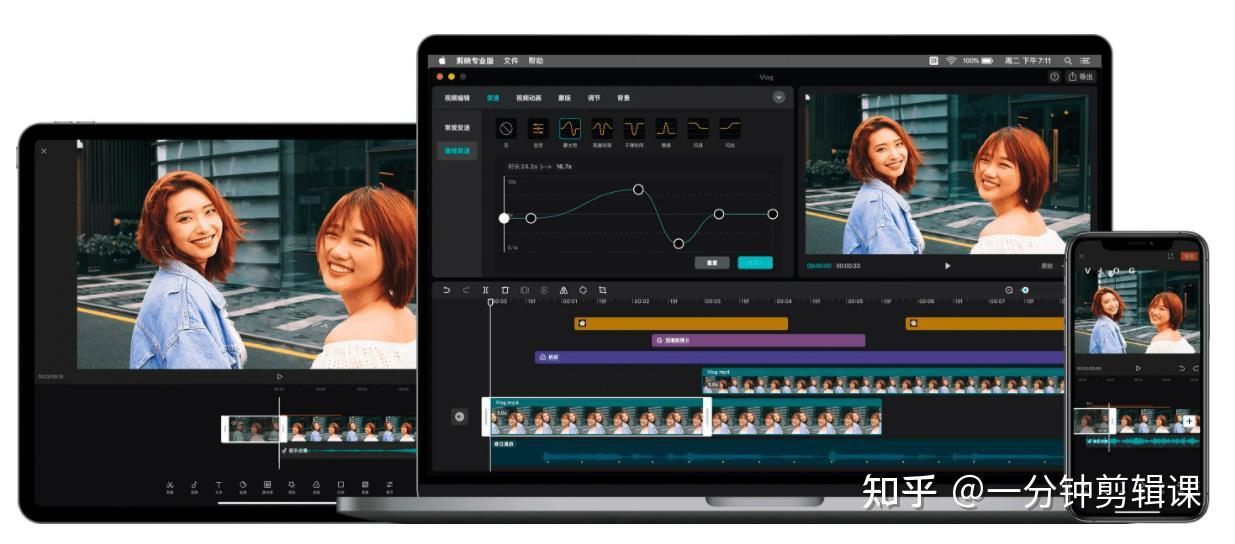Open the 文件 menu in the macOS menu bar
Screen dimensions: 1235x544
click(x=511, y=61)
